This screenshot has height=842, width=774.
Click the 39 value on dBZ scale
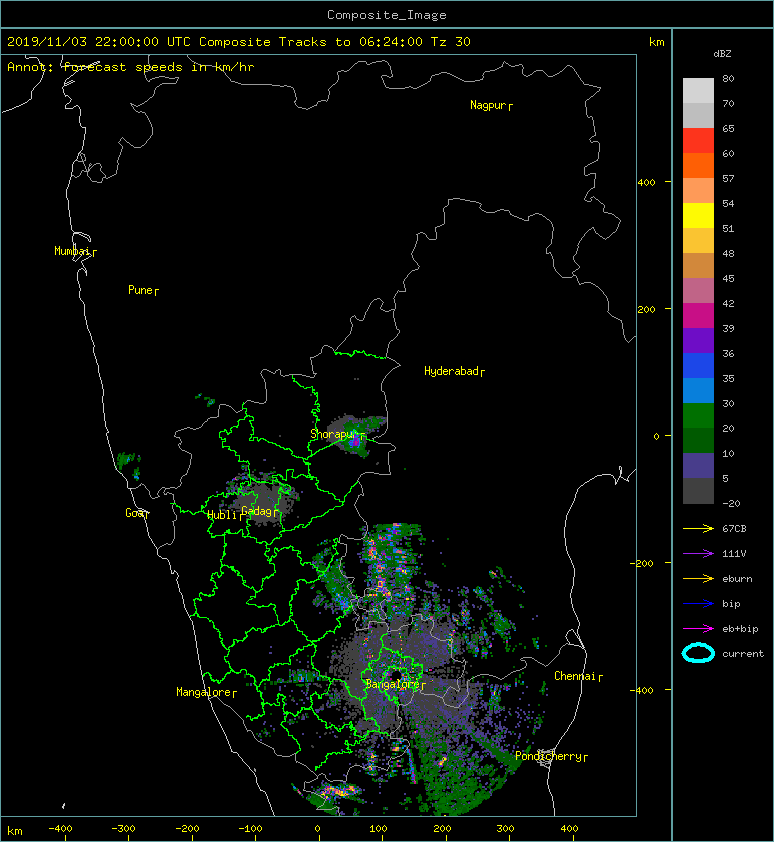coord(728,328)
